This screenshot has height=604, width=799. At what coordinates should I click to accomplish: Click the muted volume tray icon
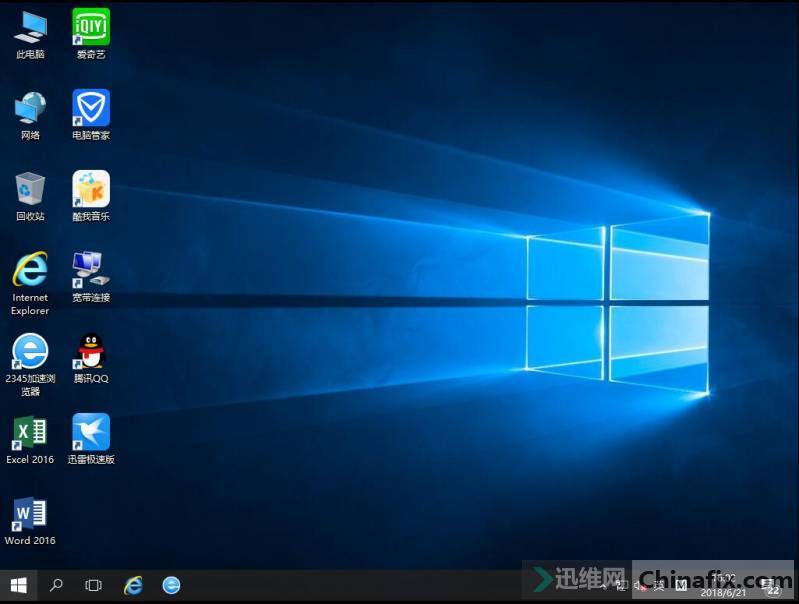coord(641,586)
